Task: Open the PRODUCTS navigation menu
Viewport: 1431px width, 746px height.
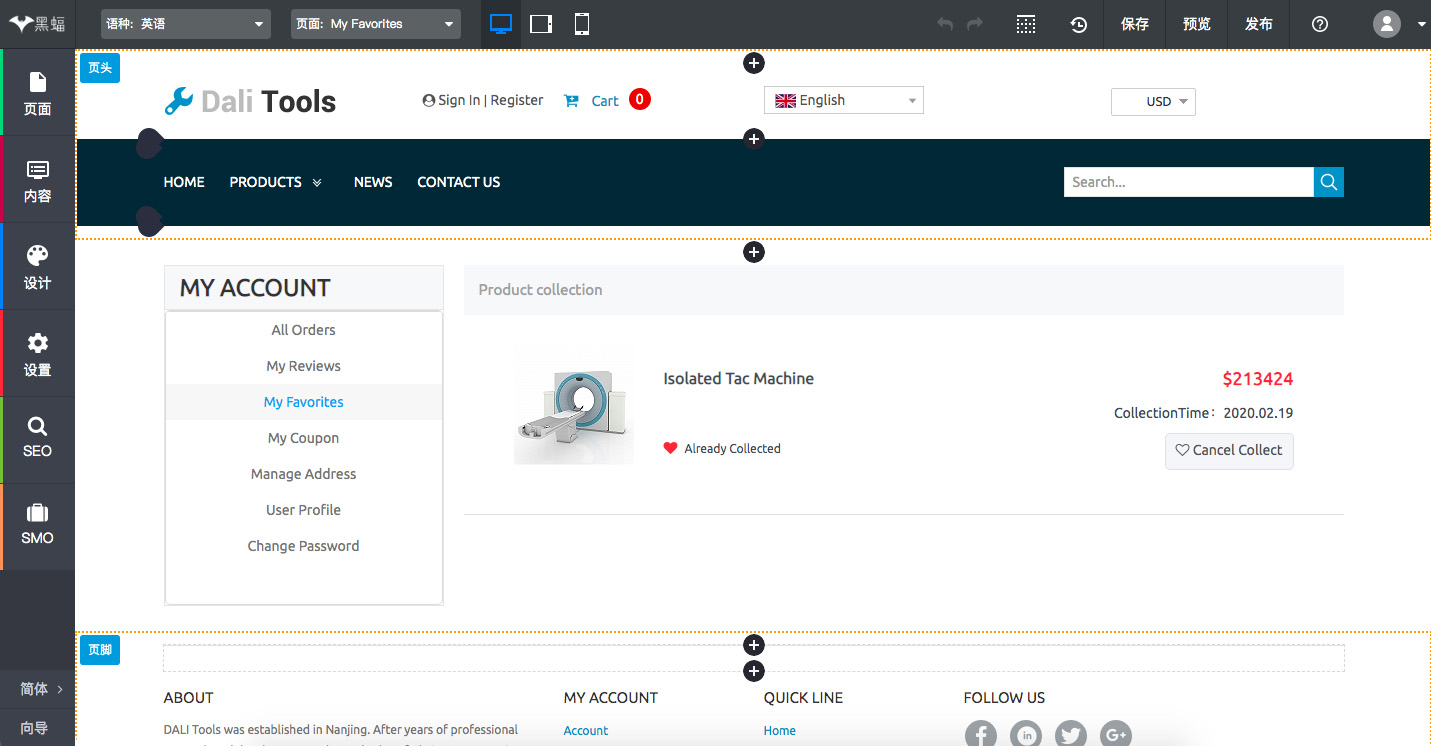Action: [275, 182]
